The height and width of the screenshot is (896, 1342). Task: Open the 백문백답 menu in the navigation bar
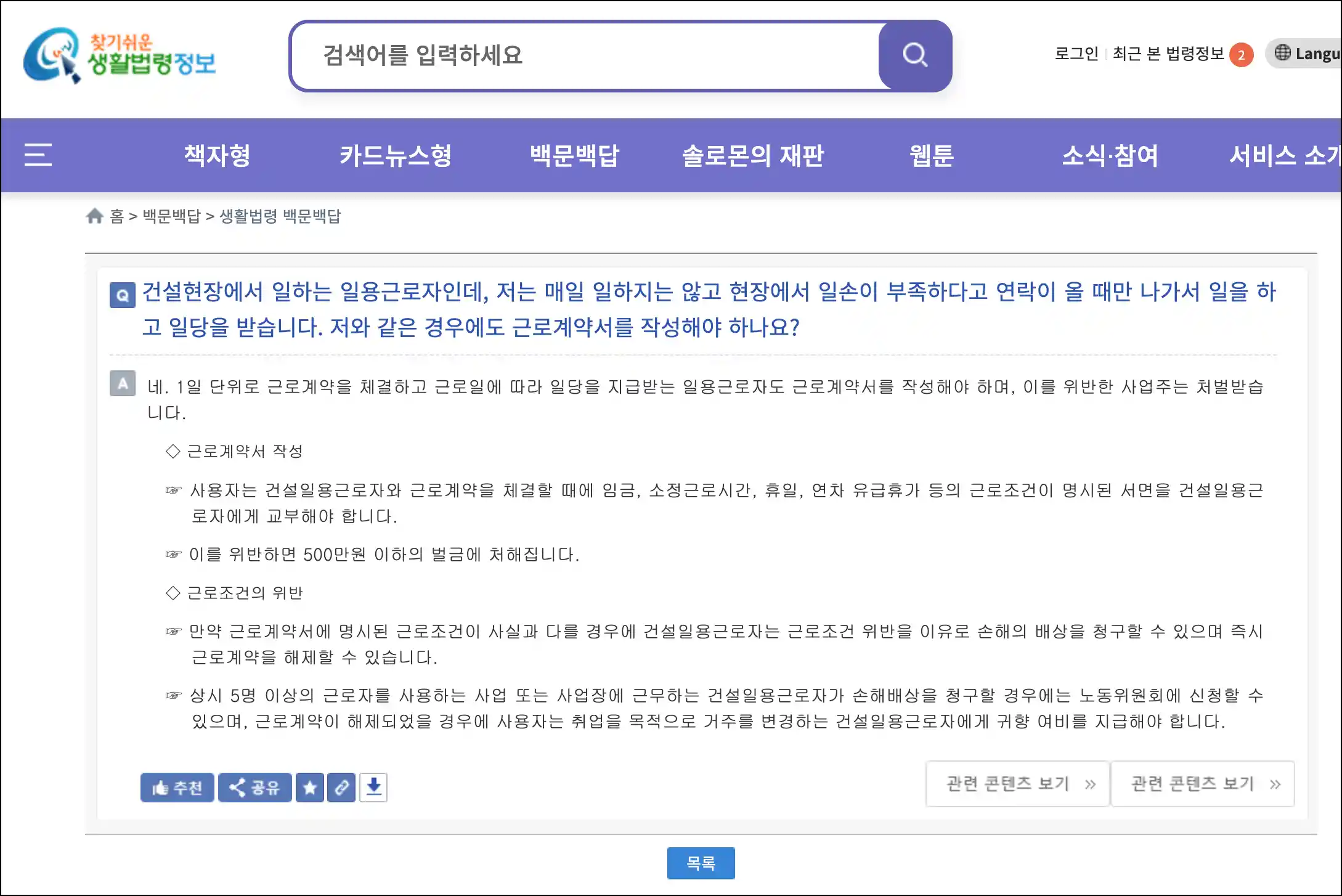click(x=574, y=155)
